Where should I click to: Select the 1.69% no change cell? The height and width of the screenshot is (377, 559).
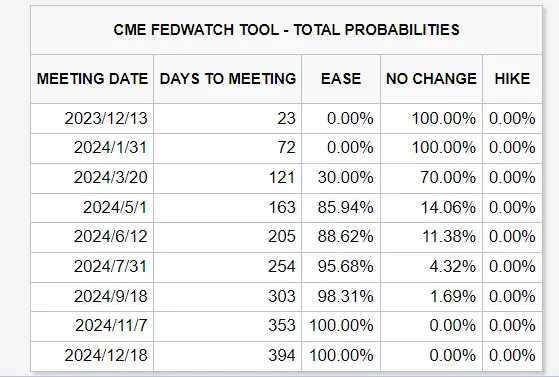tap(431, 297)
